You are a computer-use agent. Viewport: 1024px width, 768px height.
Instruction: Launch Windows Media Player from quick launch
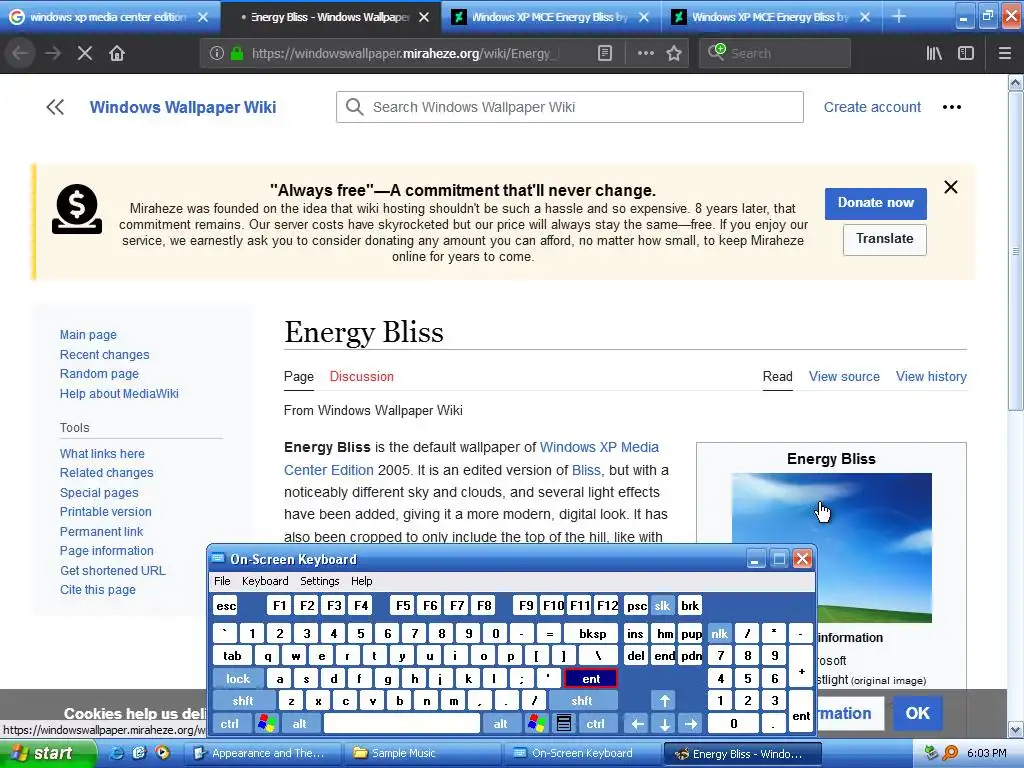coord(162,753)
